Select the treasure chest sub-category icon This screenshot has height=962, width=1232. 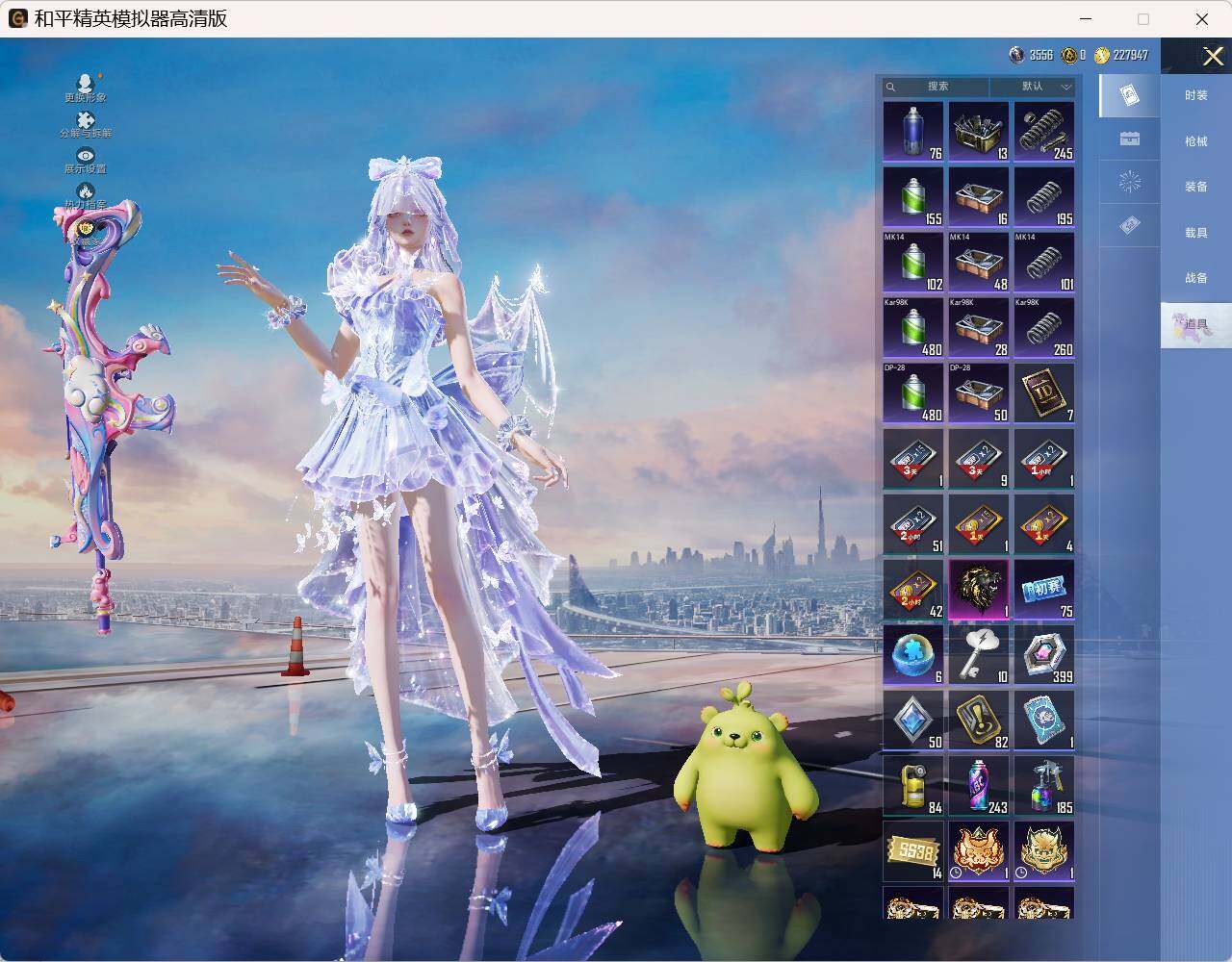tap(1130, 139)
